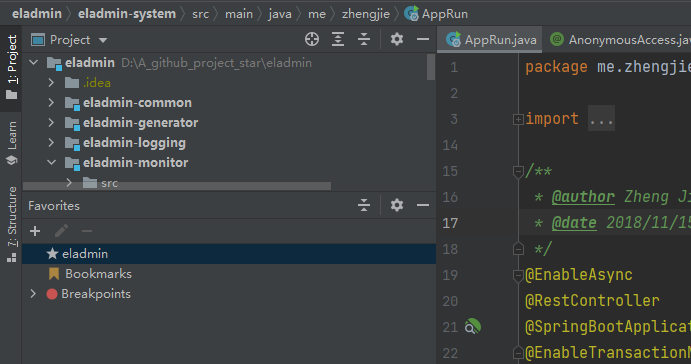
Task: Switch to AppRun.java editor tab
Action: [x=490, y=40]
